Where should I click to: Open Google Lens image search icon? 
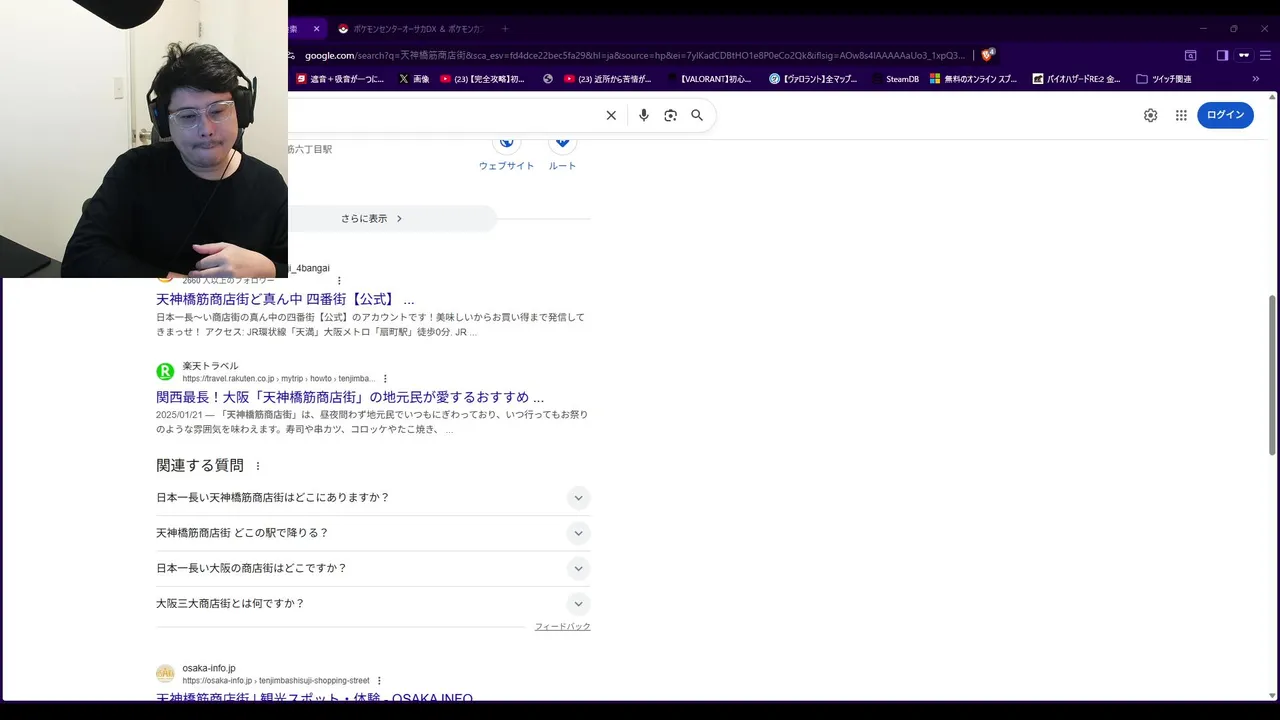pos(670,115)
